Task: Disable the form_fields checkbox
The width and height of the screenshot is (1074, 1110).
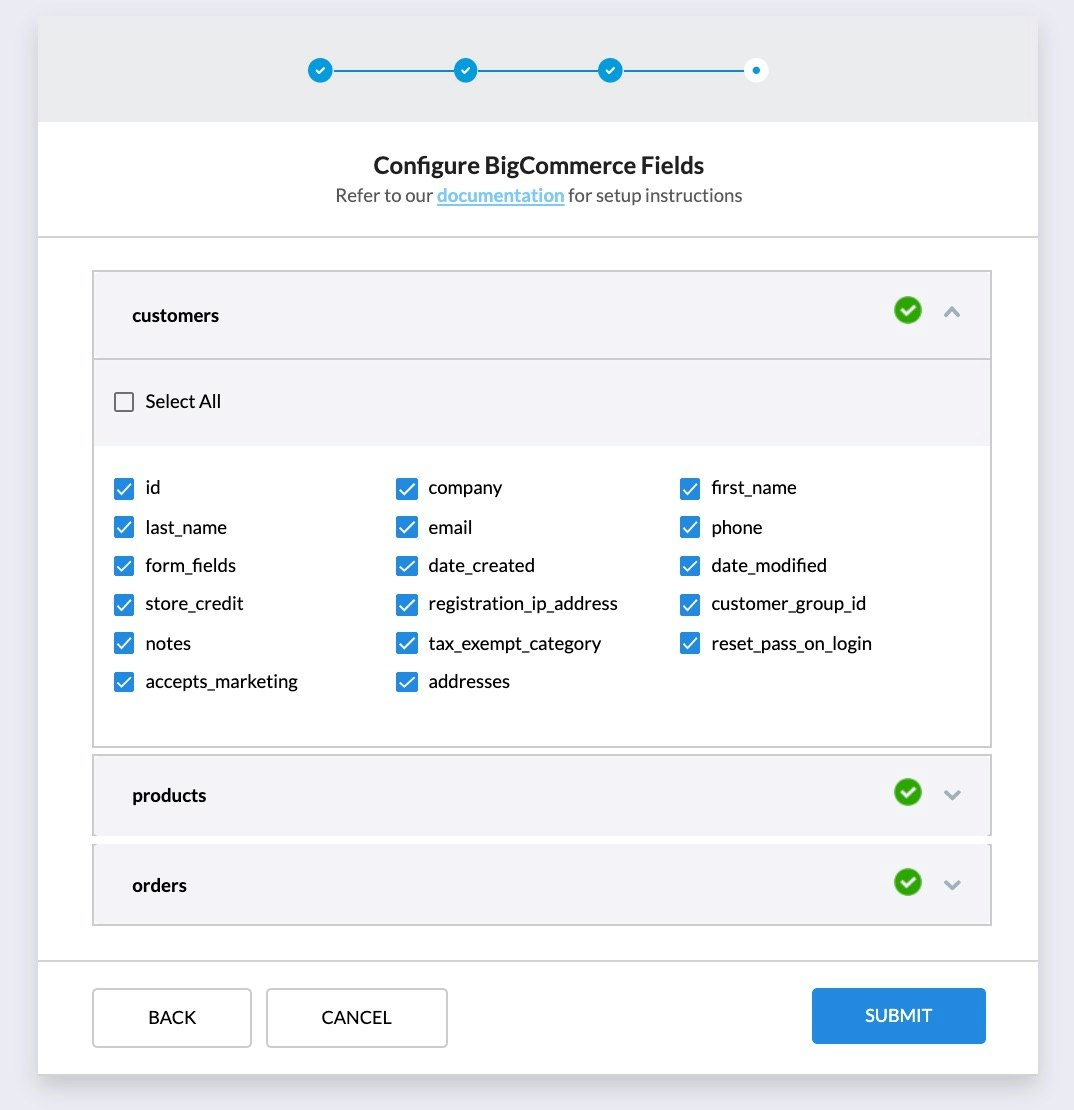Action: (124, 566)
